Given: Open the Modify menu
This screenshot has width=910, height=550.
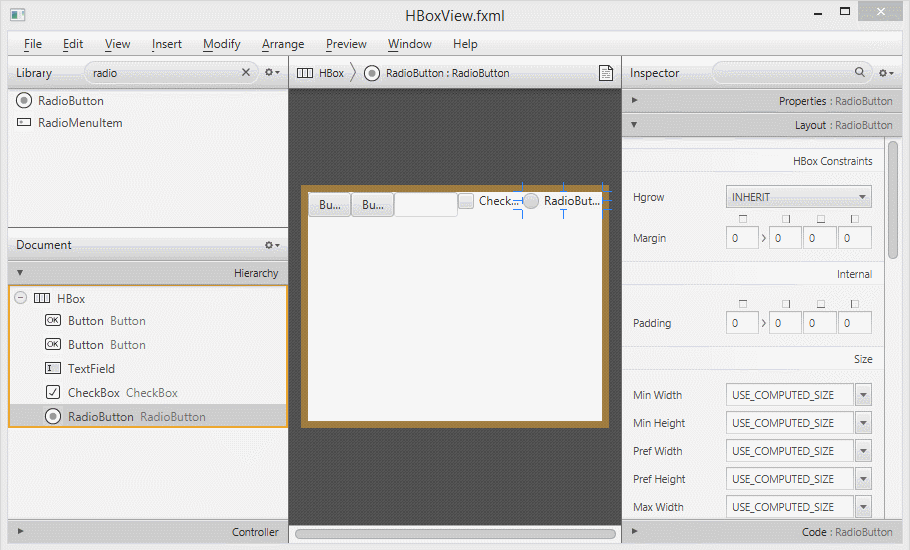Looking at the screenshot, I should [222, 44].
